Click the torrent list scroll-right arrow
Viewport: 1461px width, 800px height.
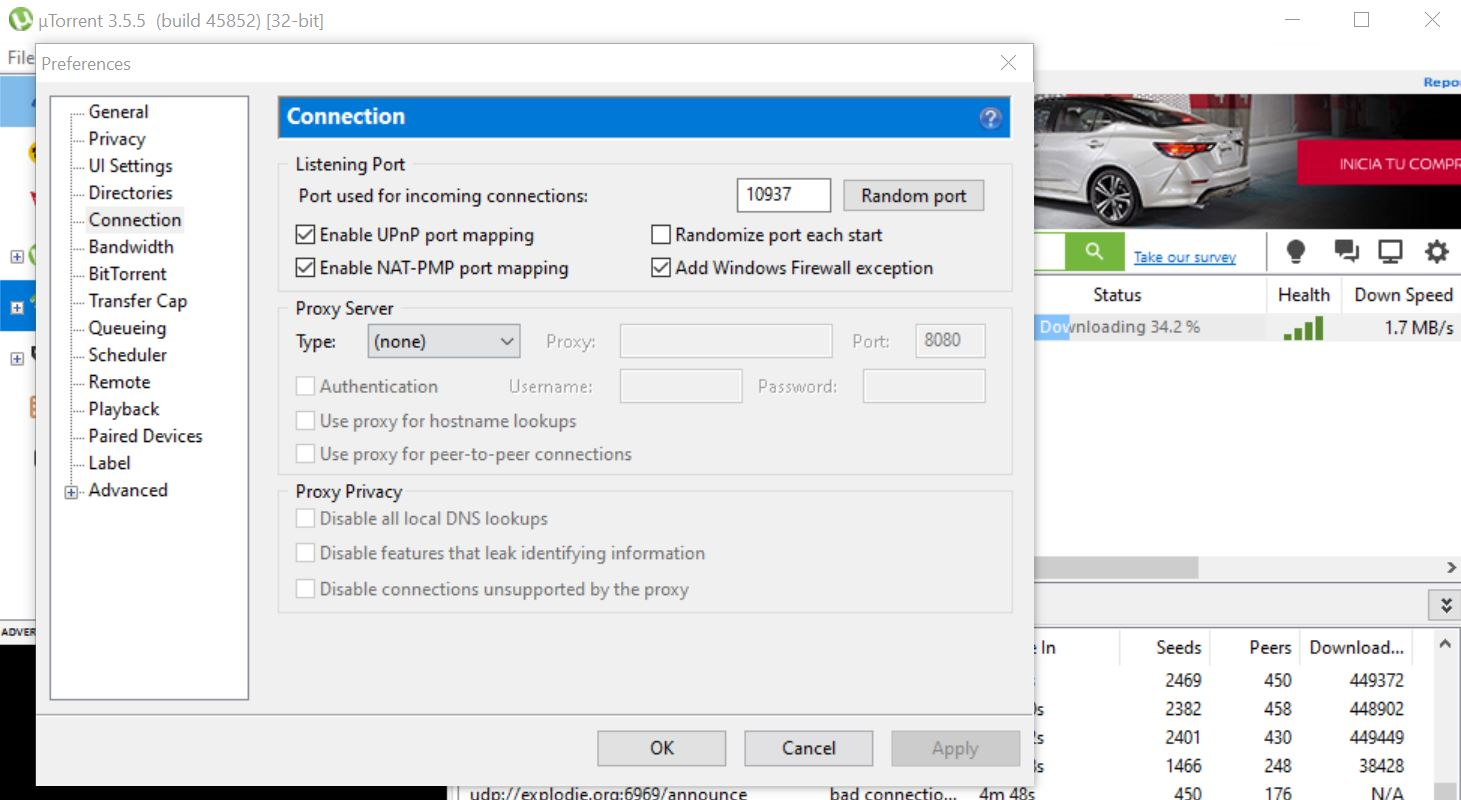1451,567
